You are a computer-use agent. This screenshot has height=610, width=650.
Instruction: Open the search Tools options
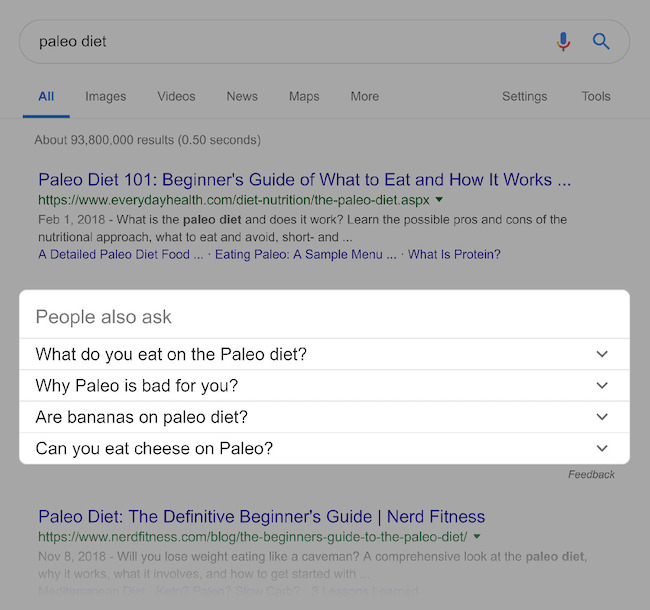(x=596, y=97)
